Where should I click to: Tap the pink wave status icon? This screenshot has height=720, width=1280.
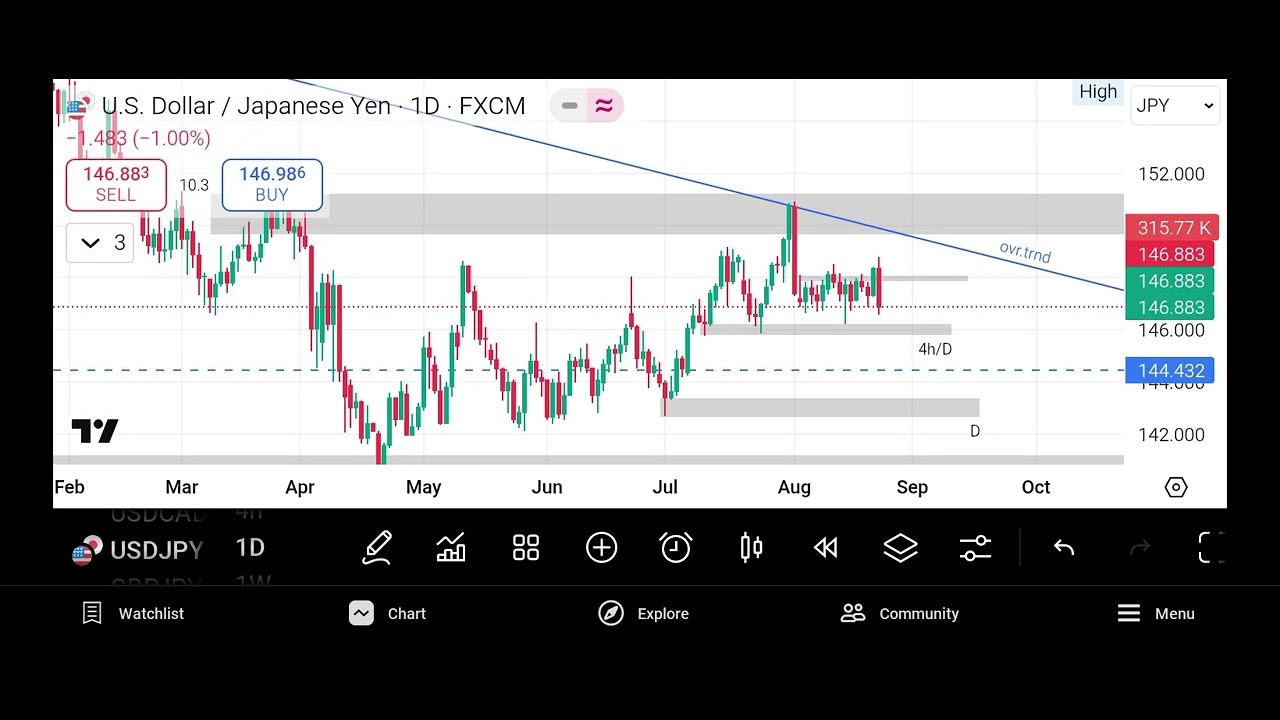(604, 106)
